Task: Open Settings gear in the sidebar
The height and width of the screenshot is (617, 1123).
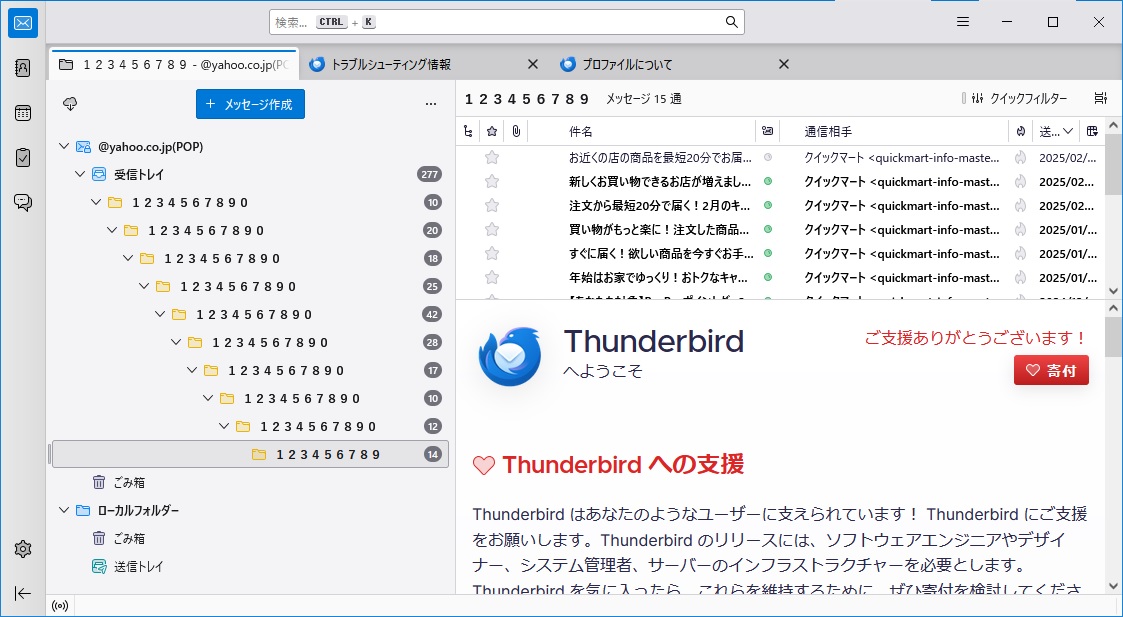Action: point(23,549)
